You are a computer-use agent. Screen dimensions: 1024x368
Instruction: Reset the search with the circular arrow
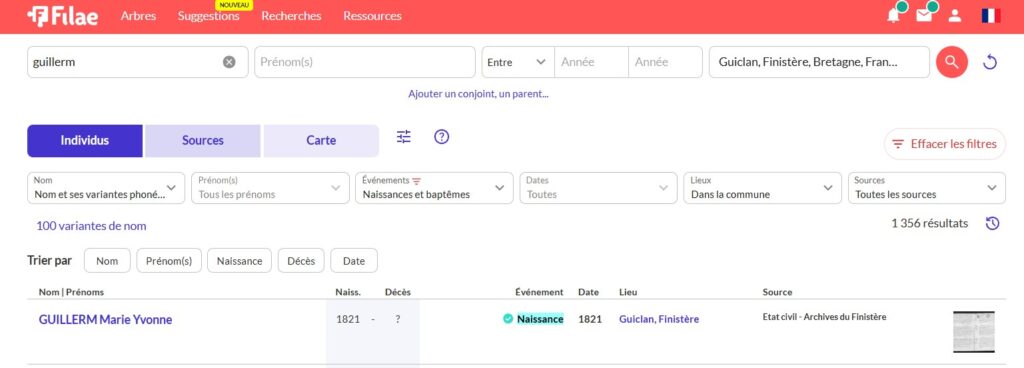tap(990, 62)
